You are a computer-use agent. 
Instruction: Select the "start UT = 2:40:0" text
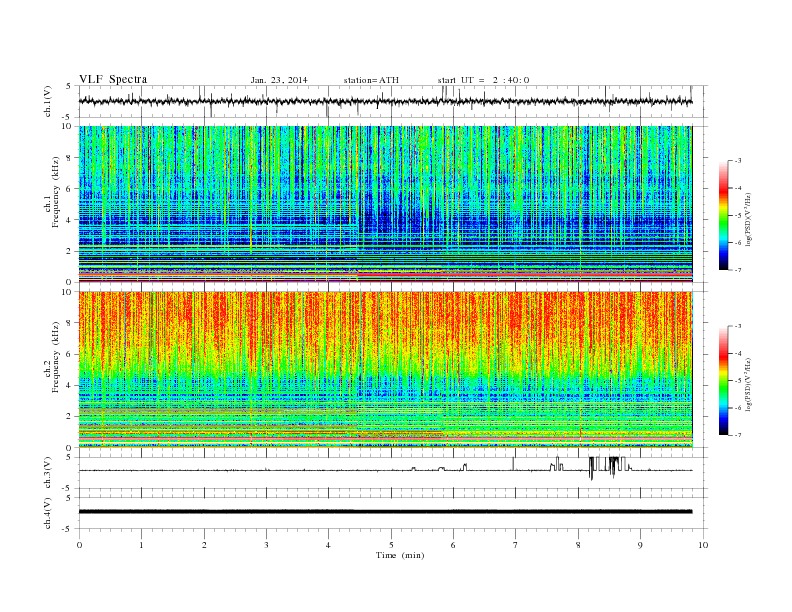(483, 80)
